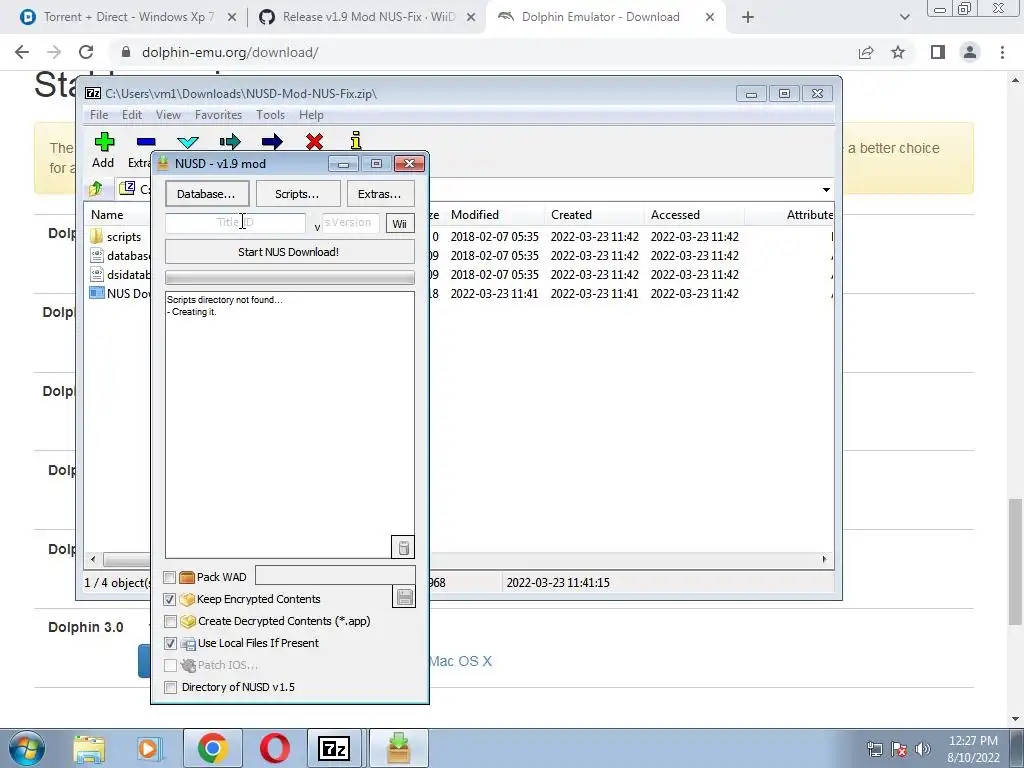
Task: Open the NUSD Database... menu button
Action: tap(206, 194)
